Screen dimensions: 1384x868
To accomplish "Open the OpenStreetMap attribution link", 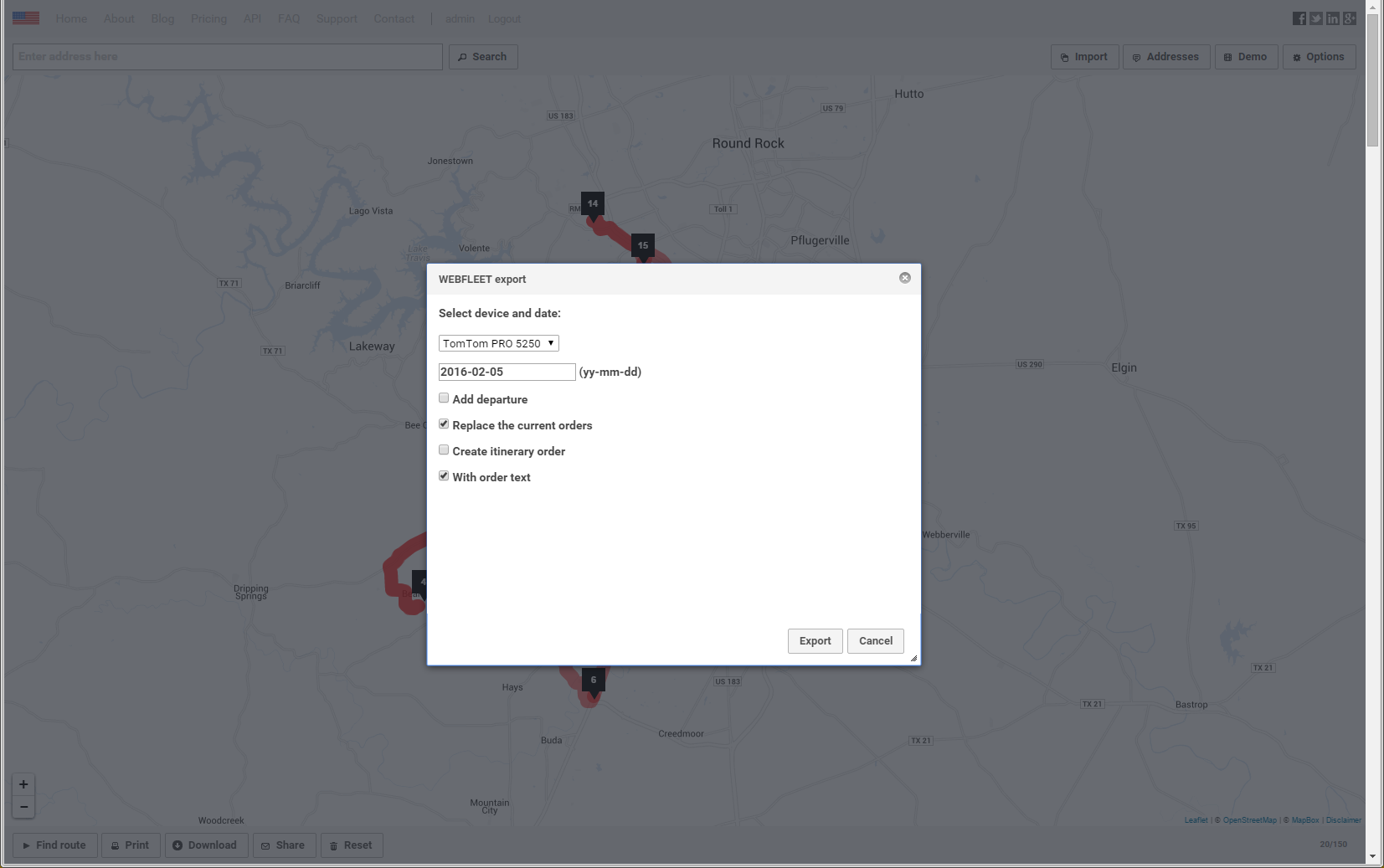I will click(x=1250, y=820).
